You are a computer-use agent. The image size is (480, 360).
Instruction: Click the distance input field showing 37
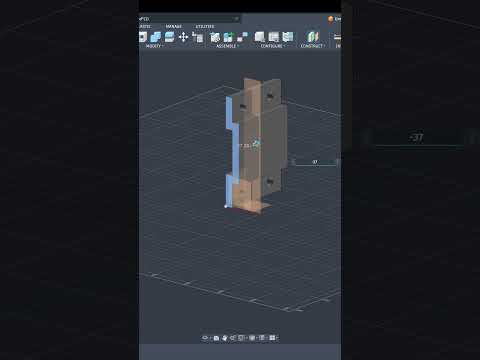point(315,162)
